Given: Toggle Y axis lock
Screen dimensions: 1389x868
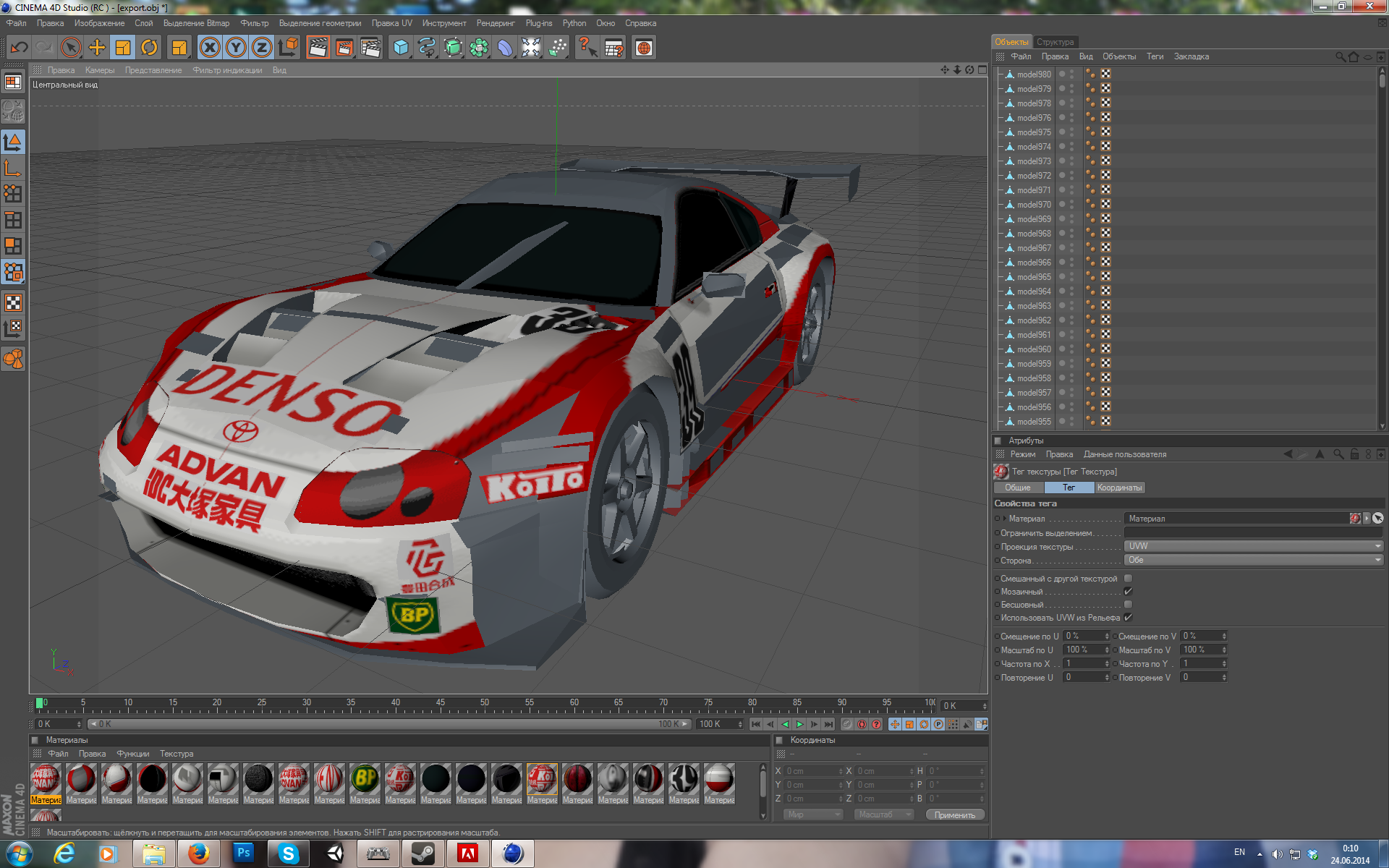Looking at the screenshot, I should [x=236, y=48].
